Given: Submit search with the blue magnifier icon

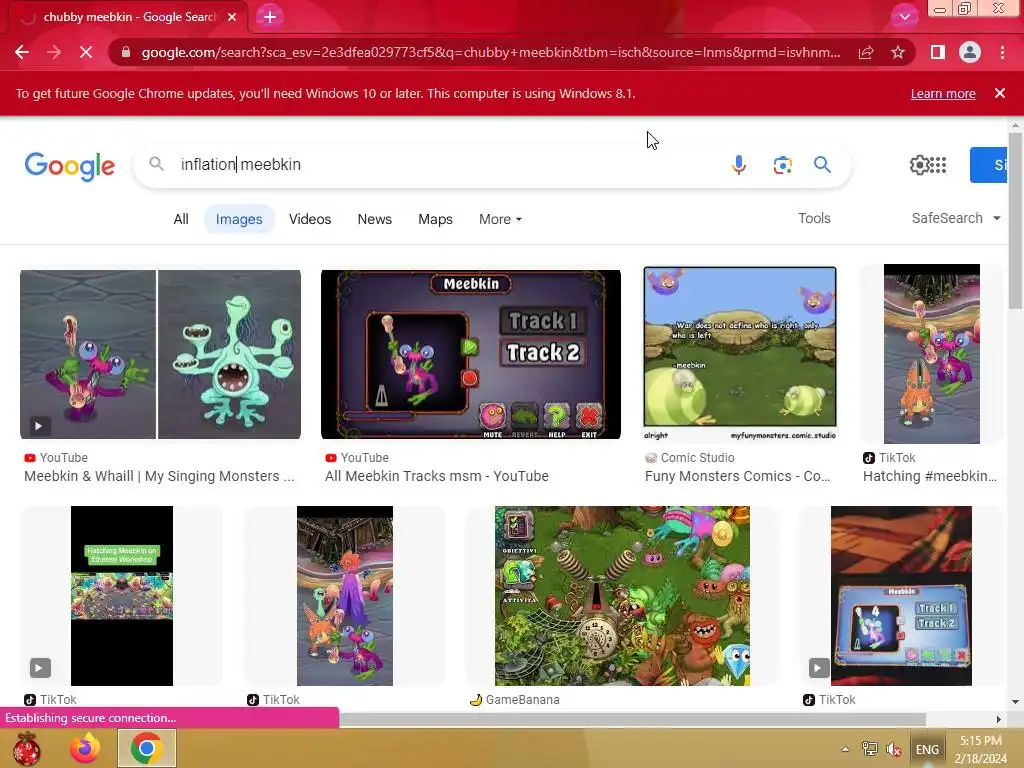Looking at the screenshot, I should pyautogui.click(x=822, y=165).
